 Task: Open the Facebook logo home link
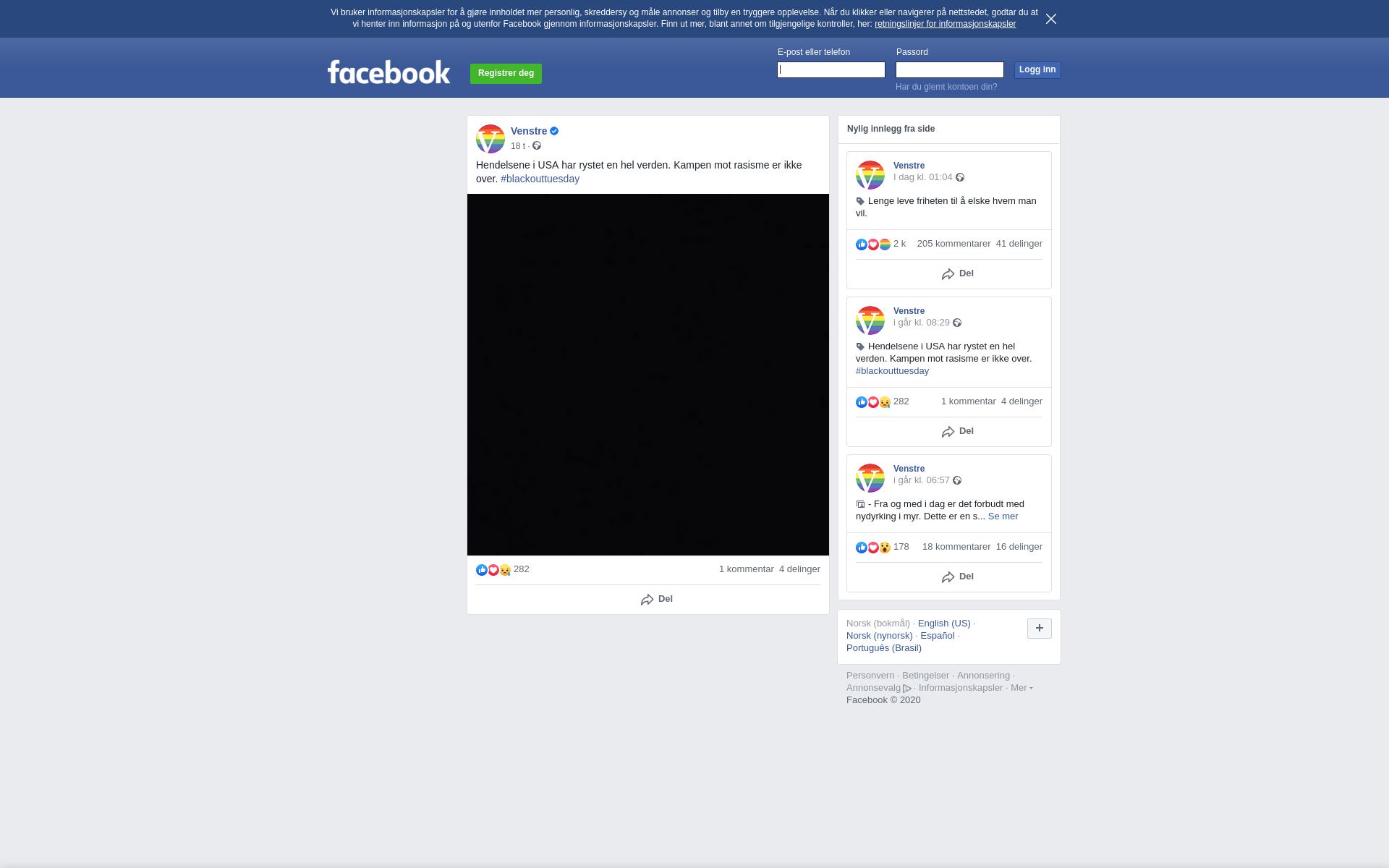[388, 72]
